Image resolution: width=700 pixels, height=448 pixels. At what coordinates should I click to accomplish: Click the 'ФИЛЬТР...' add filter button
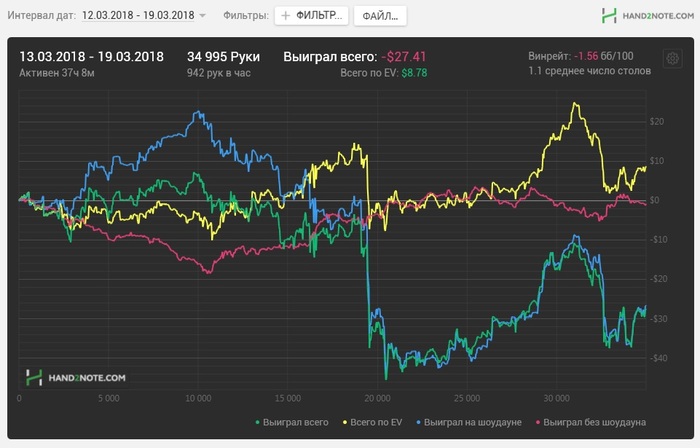[311, 16]
